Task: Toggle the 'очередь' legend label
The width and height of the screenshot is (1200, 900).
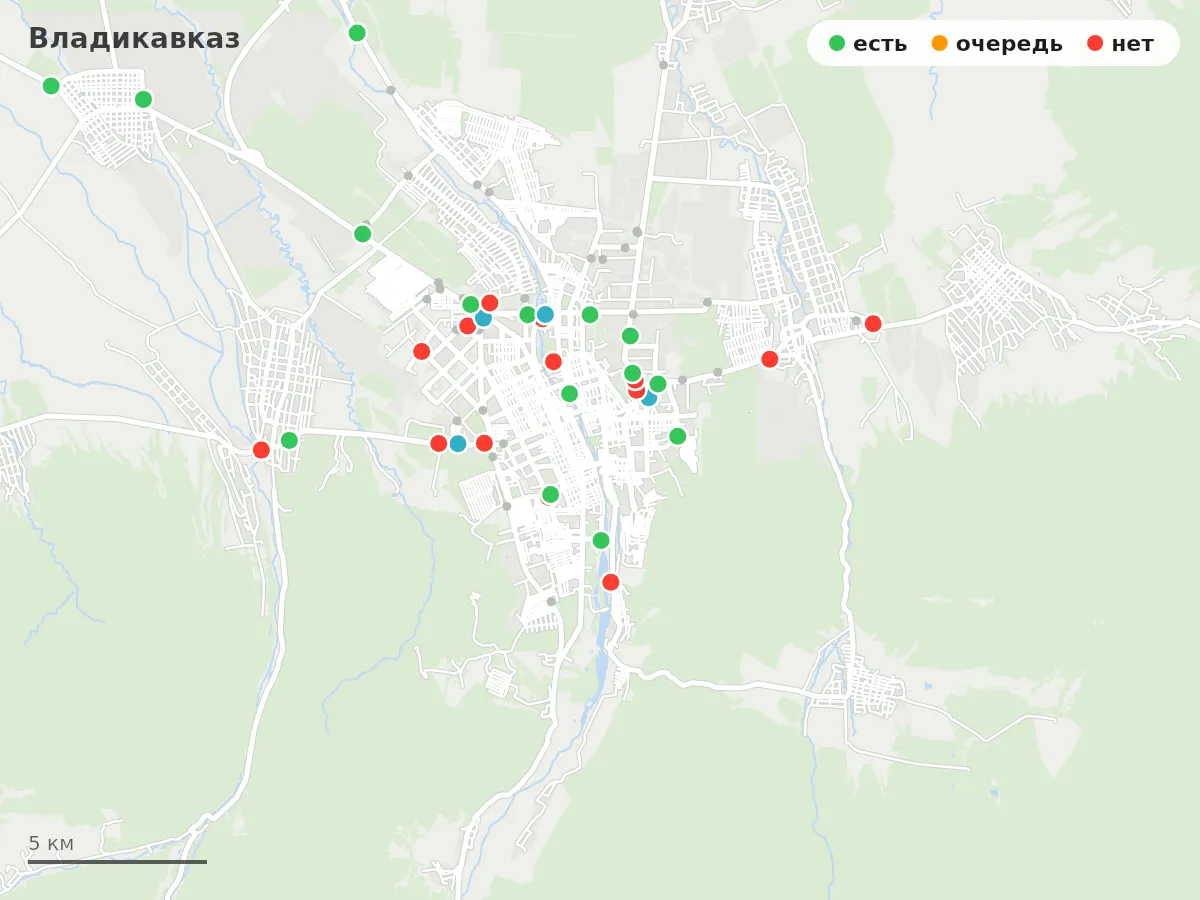Action: 1009,44
